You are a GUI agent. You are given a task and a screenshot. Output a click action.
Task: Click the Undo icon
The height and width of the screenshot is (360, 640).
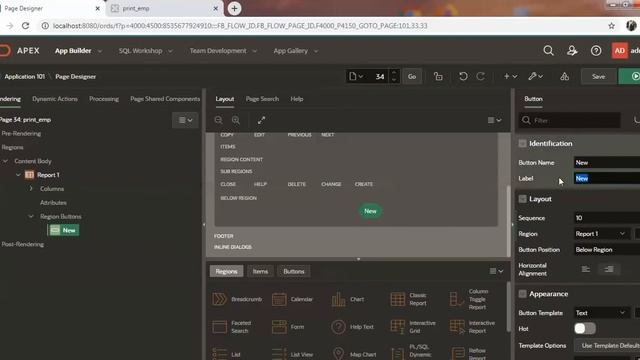pyautogui.click(x=463, y=76)
